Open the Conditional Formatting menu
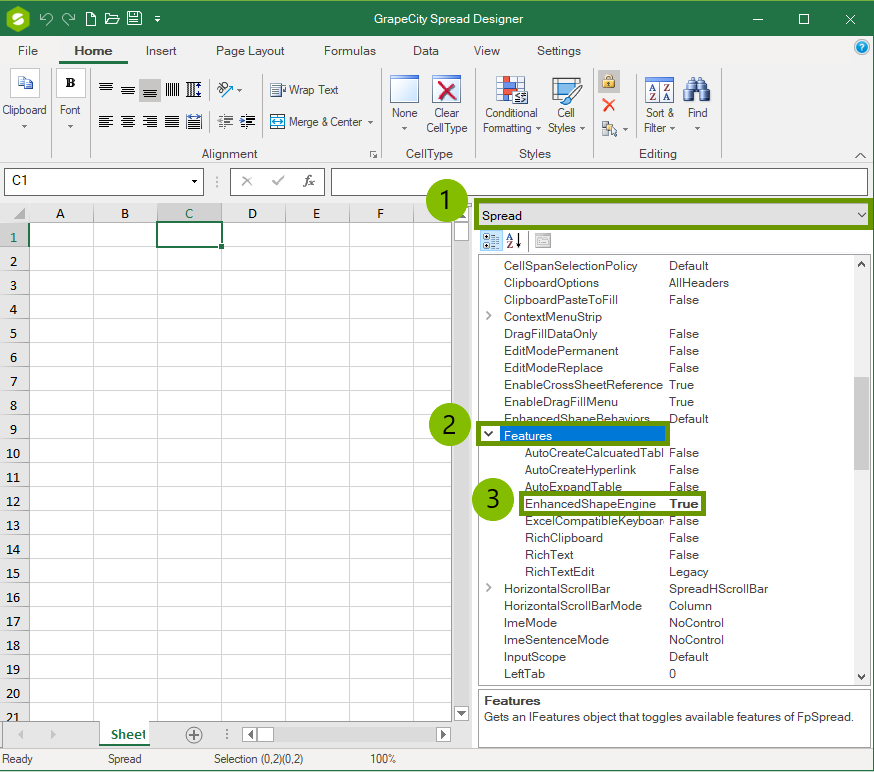The height and width of the screenshot is (772, 874). pyautogui.click(x=512, y=105)
